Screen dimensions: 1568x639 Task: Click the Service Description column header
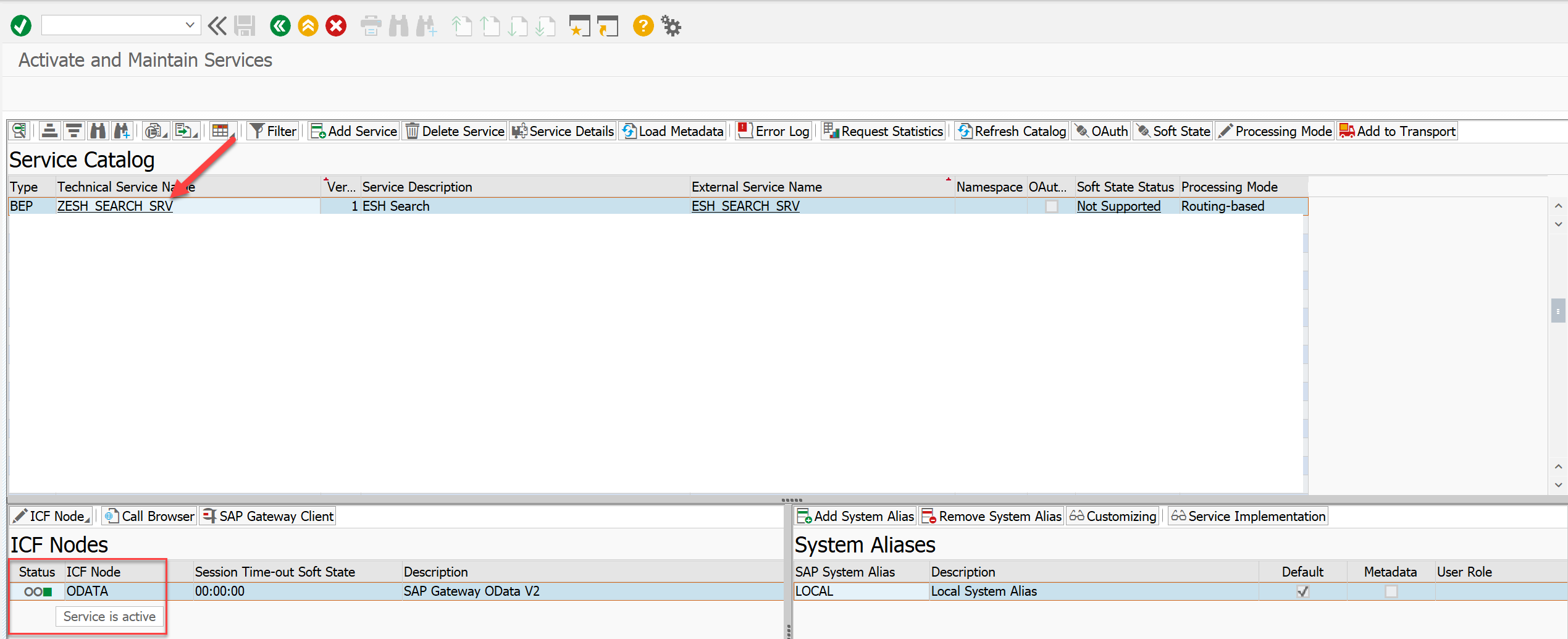click(525, 187)
